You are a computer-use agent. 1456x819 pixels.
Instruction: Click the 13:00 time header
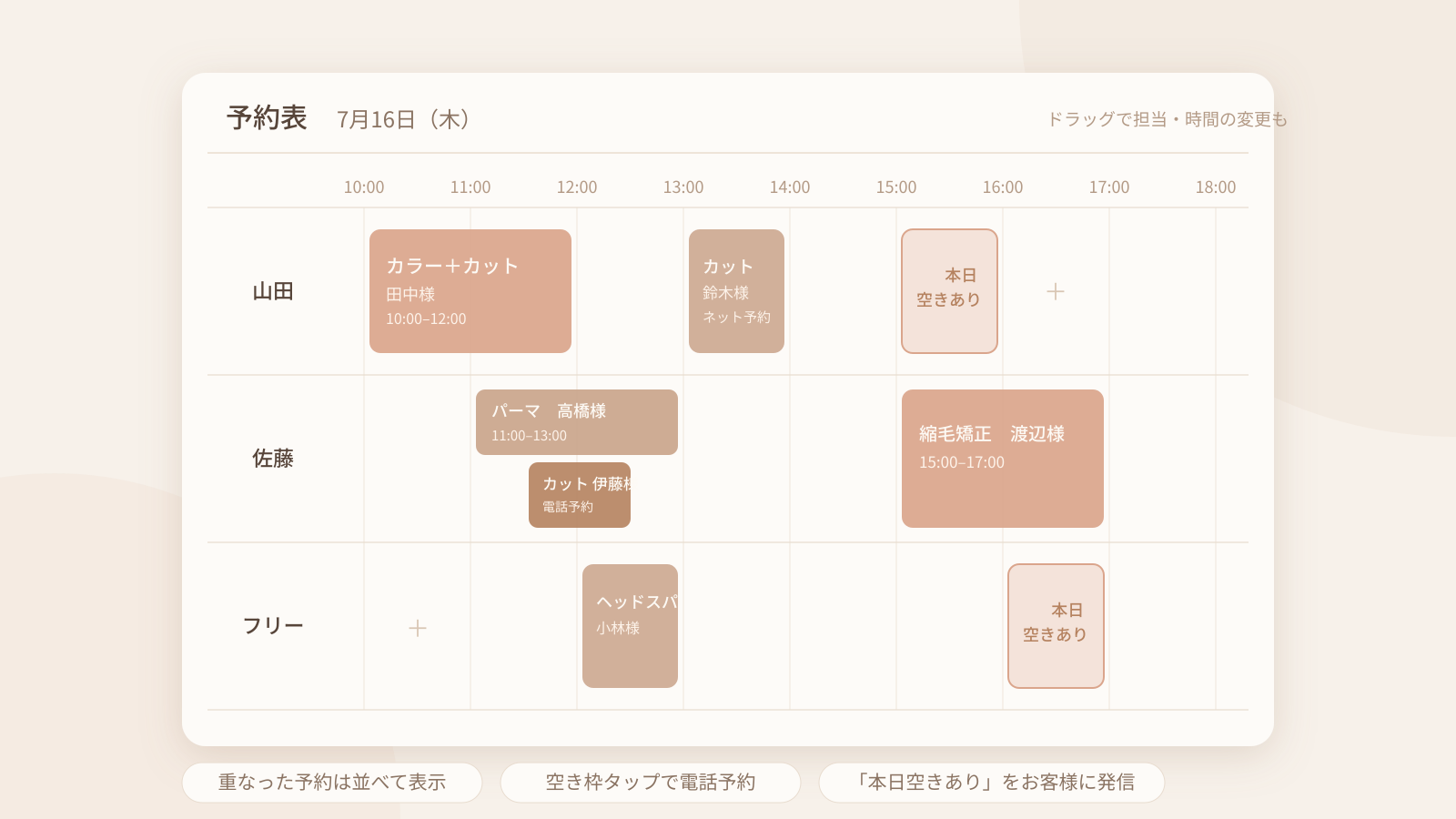683,187
